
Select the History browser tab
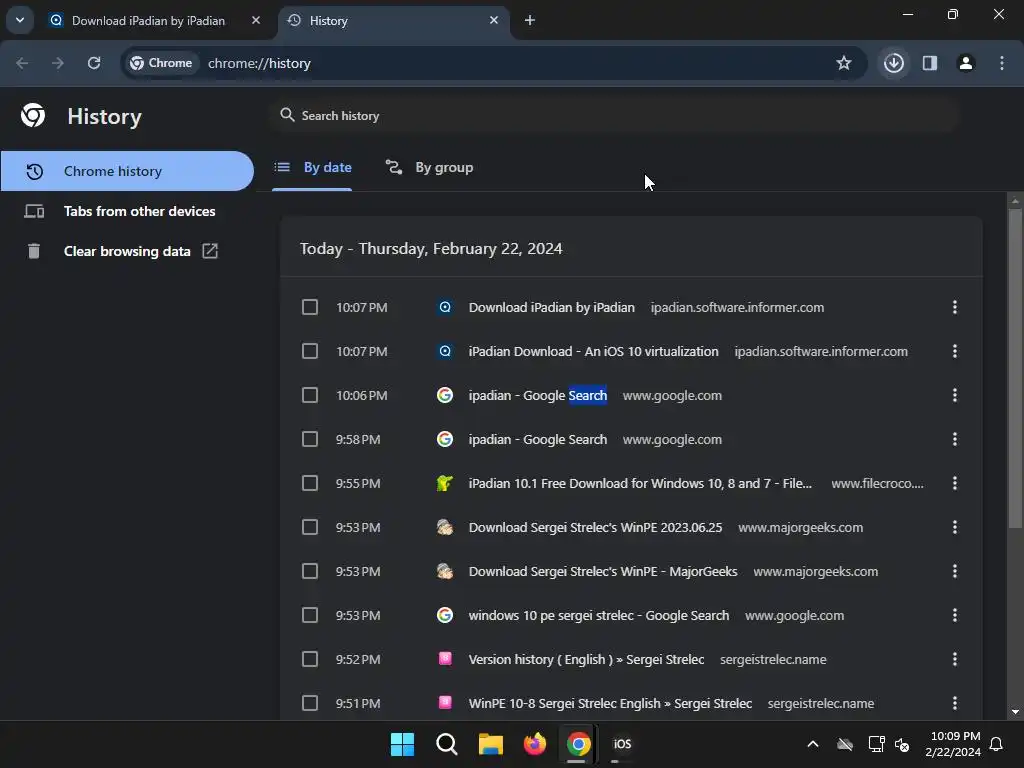394,20
